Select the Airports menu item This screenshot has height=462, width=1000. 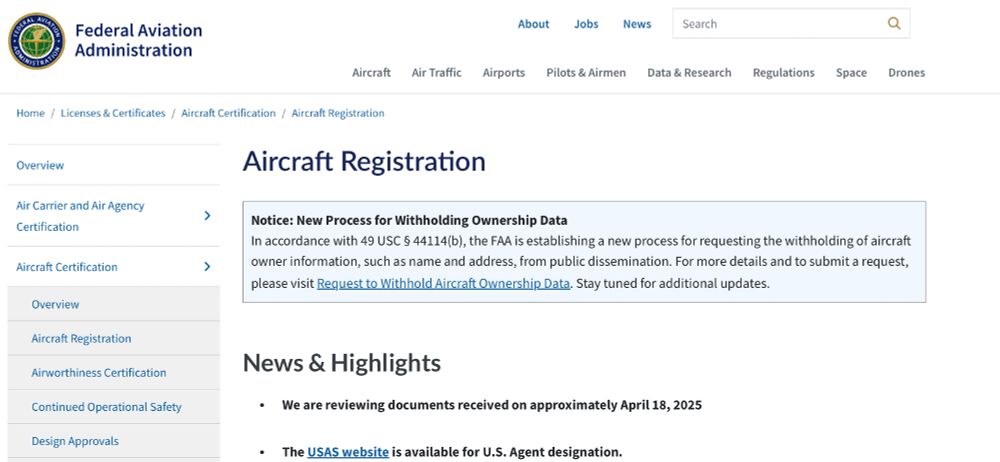(x=504, y=73)
